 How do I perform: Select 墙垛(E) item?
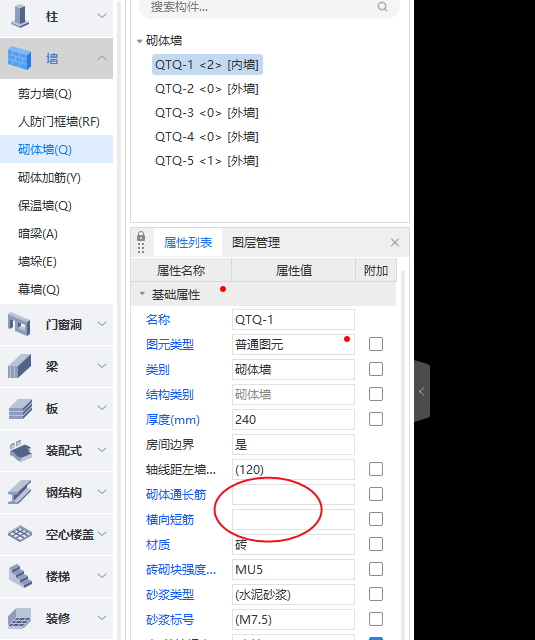click(37, 261)
